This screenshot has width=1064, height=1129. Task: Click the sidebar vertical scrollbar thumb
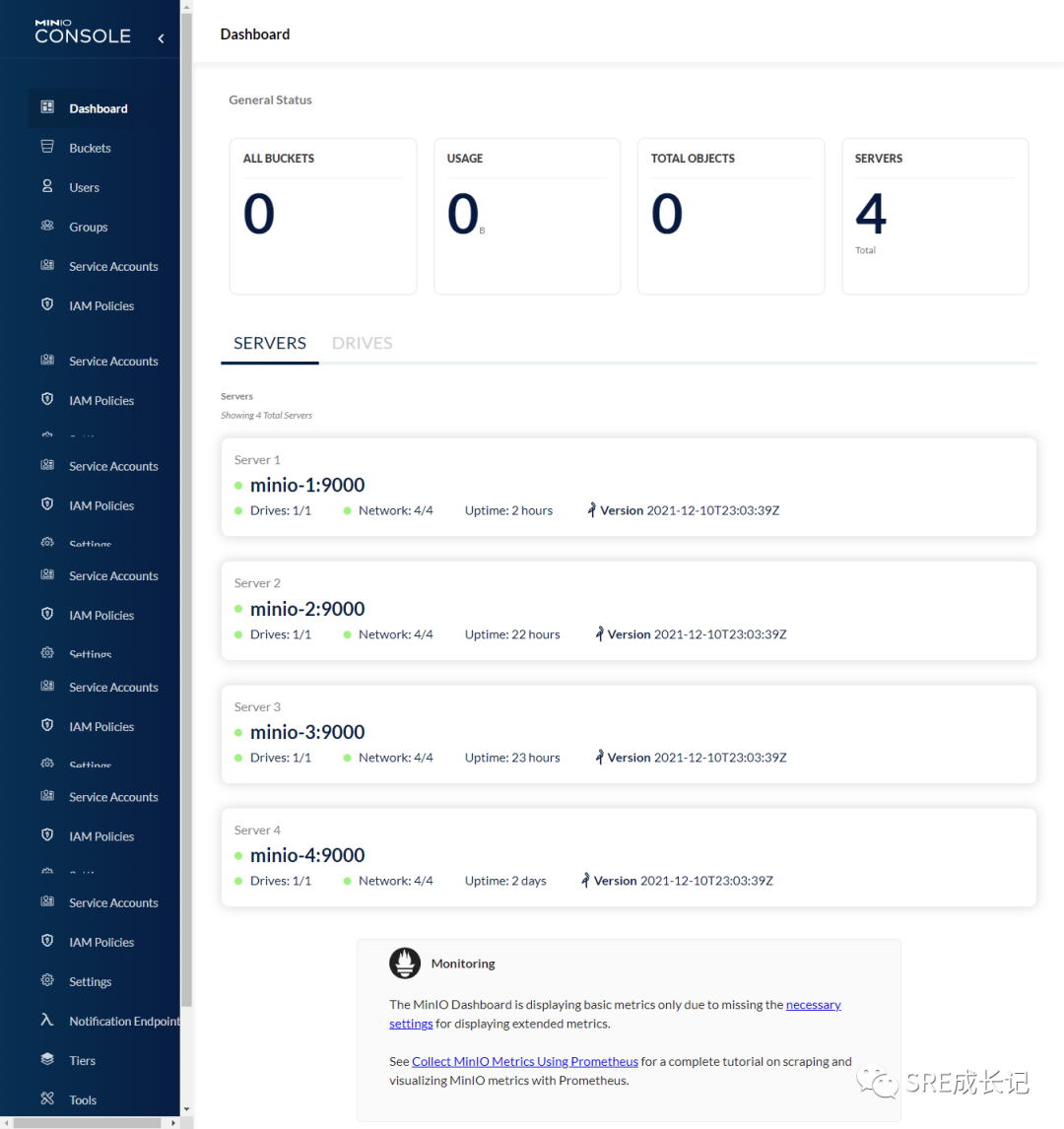click(x=186, y=509)
